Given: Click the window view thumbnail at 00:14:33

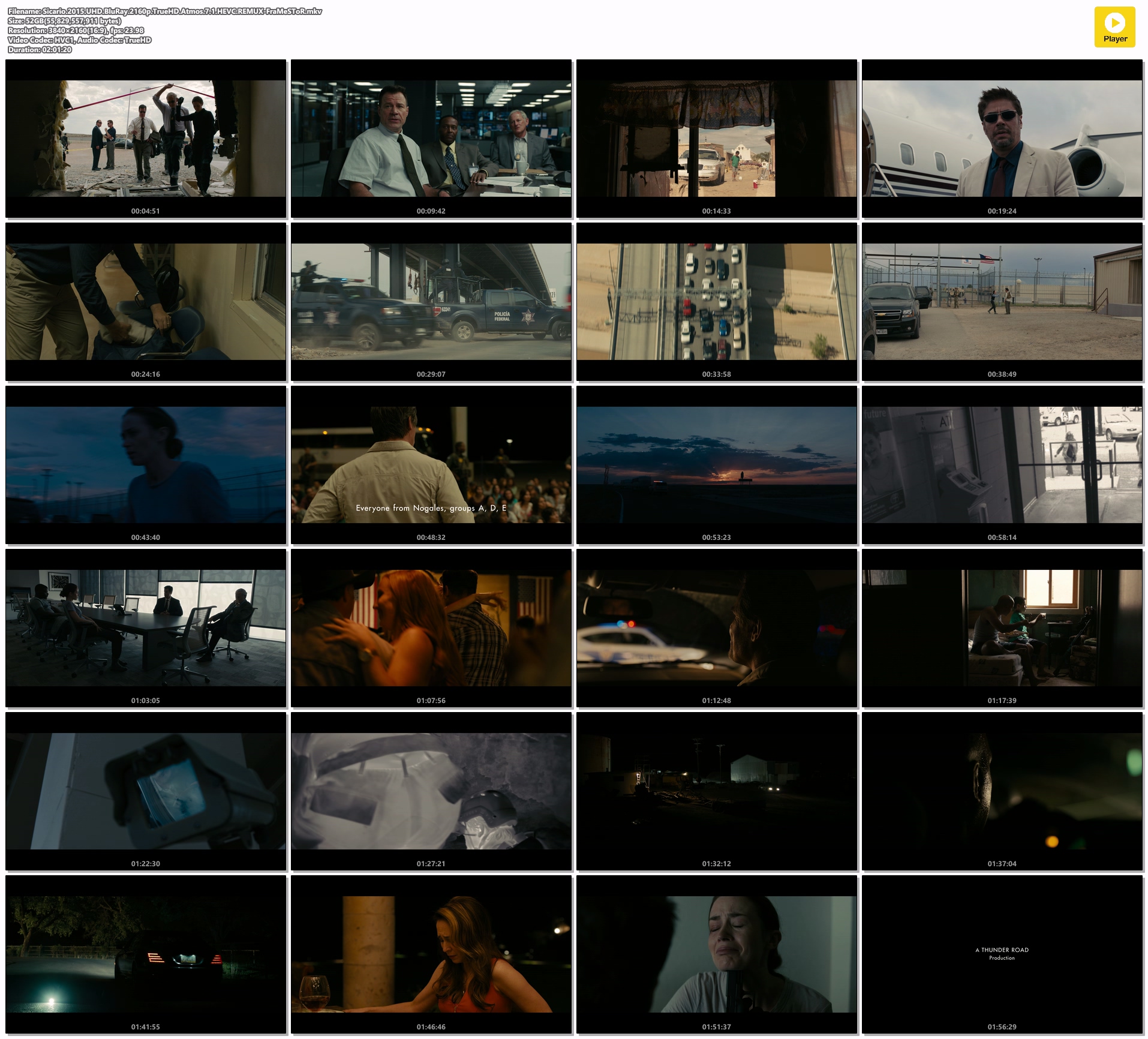Looking at the screenshot, I should pyautogui.click(x=717, y=139).
